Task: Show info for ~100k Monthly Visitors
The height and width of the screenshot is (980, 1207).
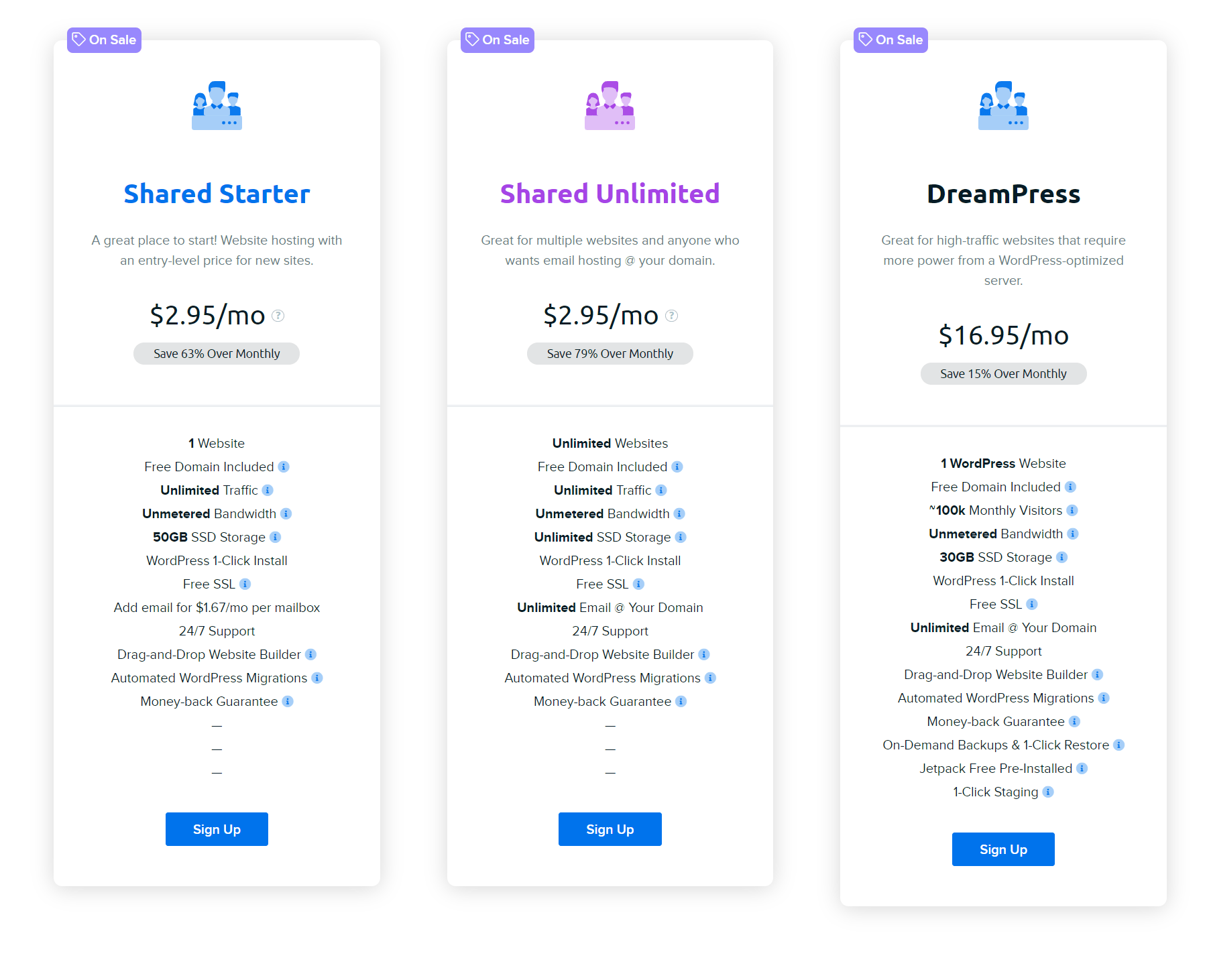Action: coord(1072,510)
